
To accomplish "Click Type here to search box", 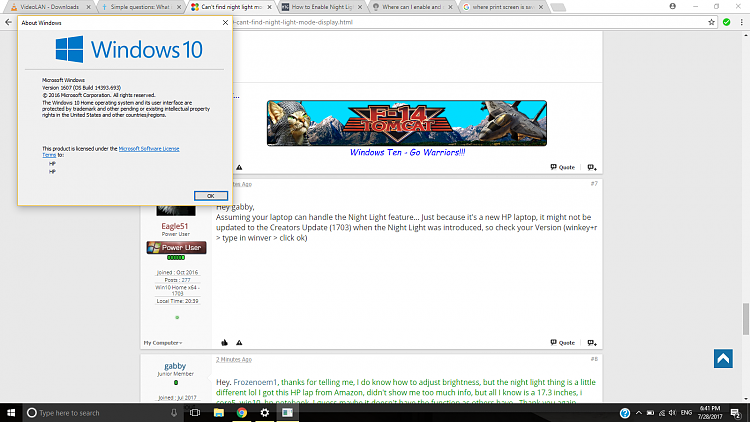I will coord(103,412).
